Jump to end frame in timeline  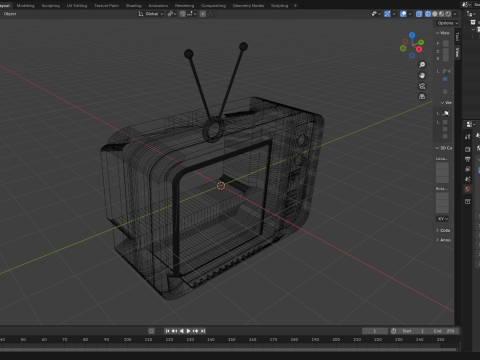(203, 331)
